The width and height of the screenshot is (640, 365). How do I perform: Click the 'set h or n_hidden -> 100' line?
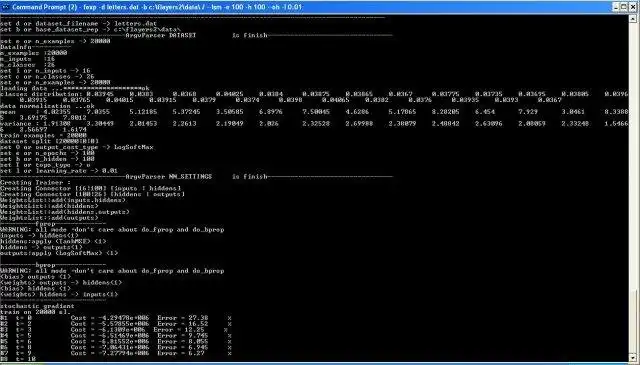(x=47, y=158)
